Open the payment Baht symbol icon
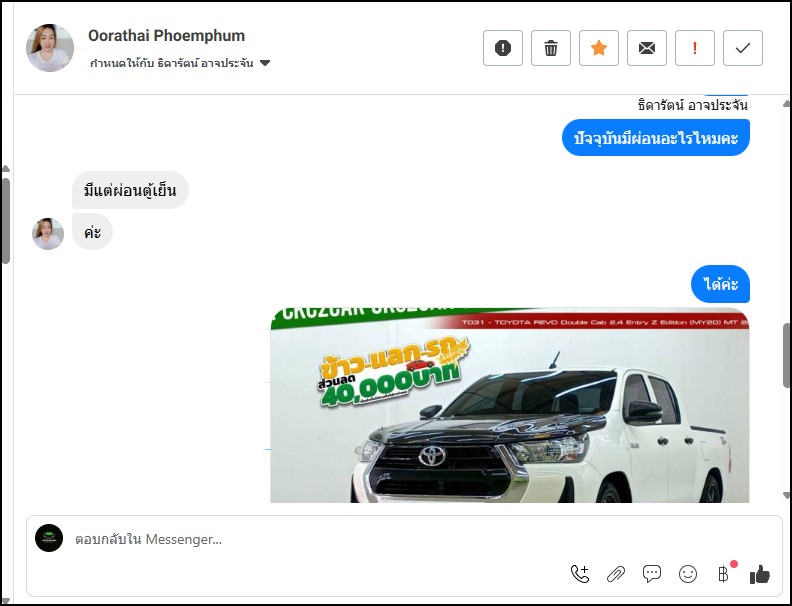Image resolution: width=792 pixels, height=606 pixels. (724, 574)
